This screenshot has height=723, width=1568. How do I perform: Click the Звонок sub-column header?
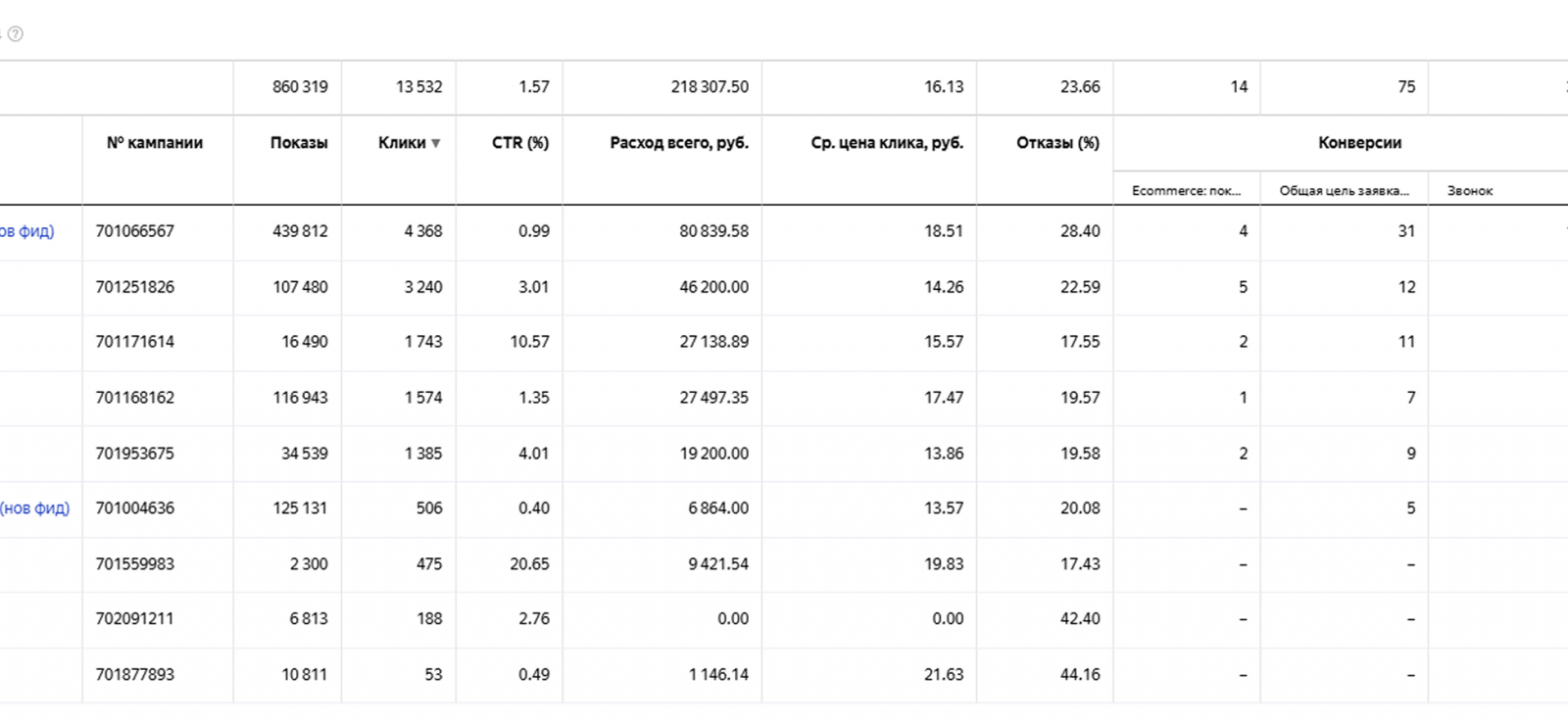pos(1470,191)
